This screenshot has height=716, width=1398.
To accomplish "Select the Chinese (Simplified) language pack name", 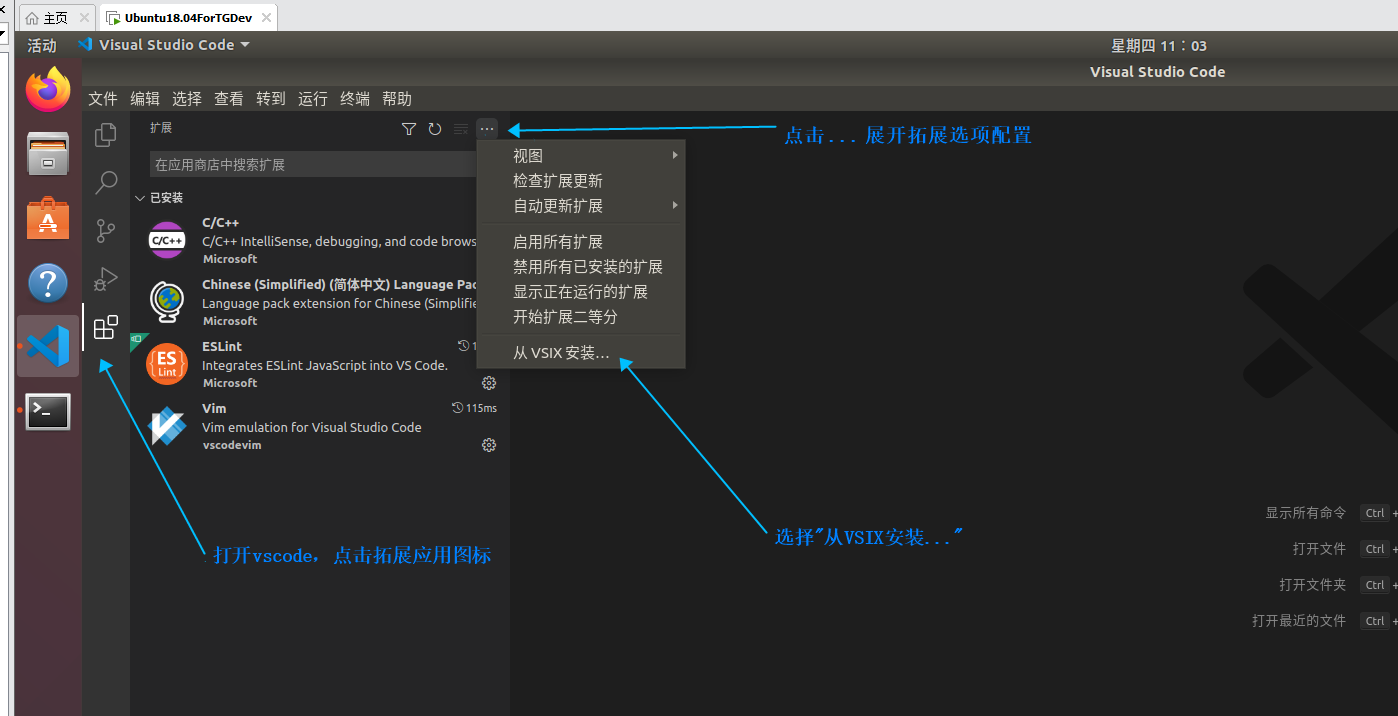I will point(340,285).
